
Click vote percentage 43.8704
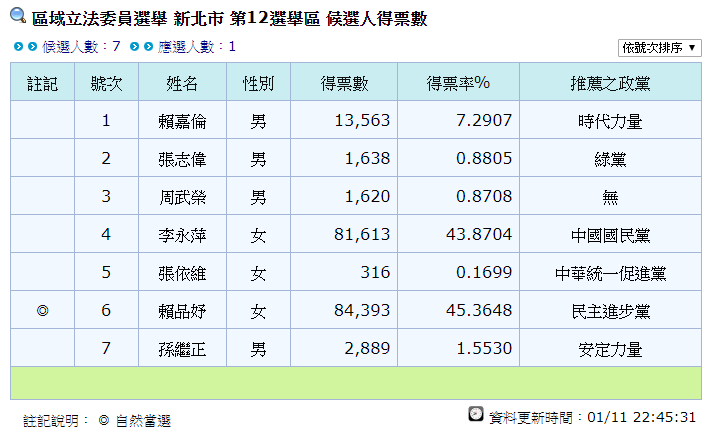[479, 235]
